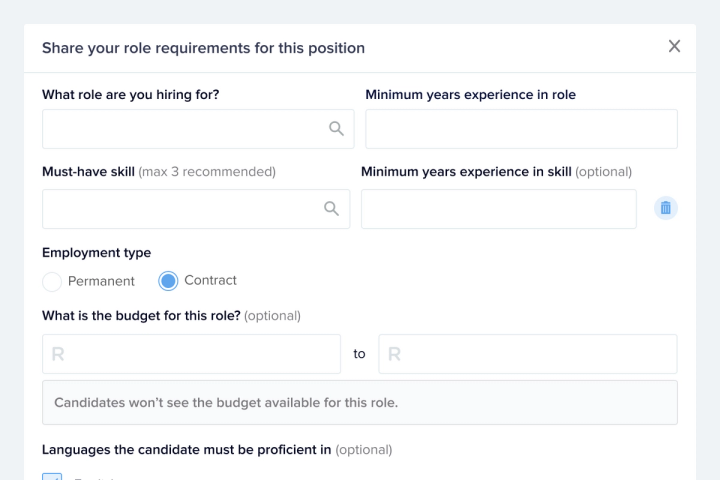Image resolution: width=720 pixels, height=480 pixels.
Task: Focus the Must-have skill input
Action: pos(196,209)
